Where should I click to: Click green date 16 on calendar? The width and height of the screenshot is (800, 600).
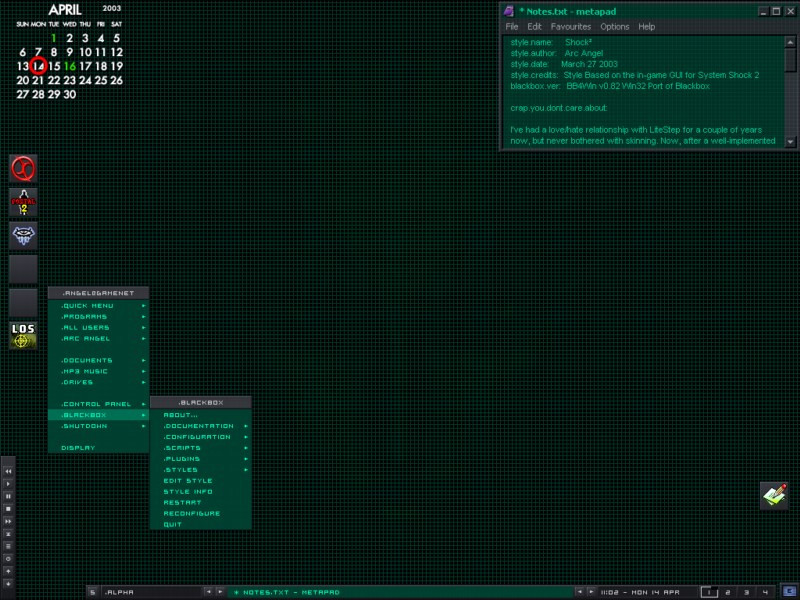click(70, 66)
